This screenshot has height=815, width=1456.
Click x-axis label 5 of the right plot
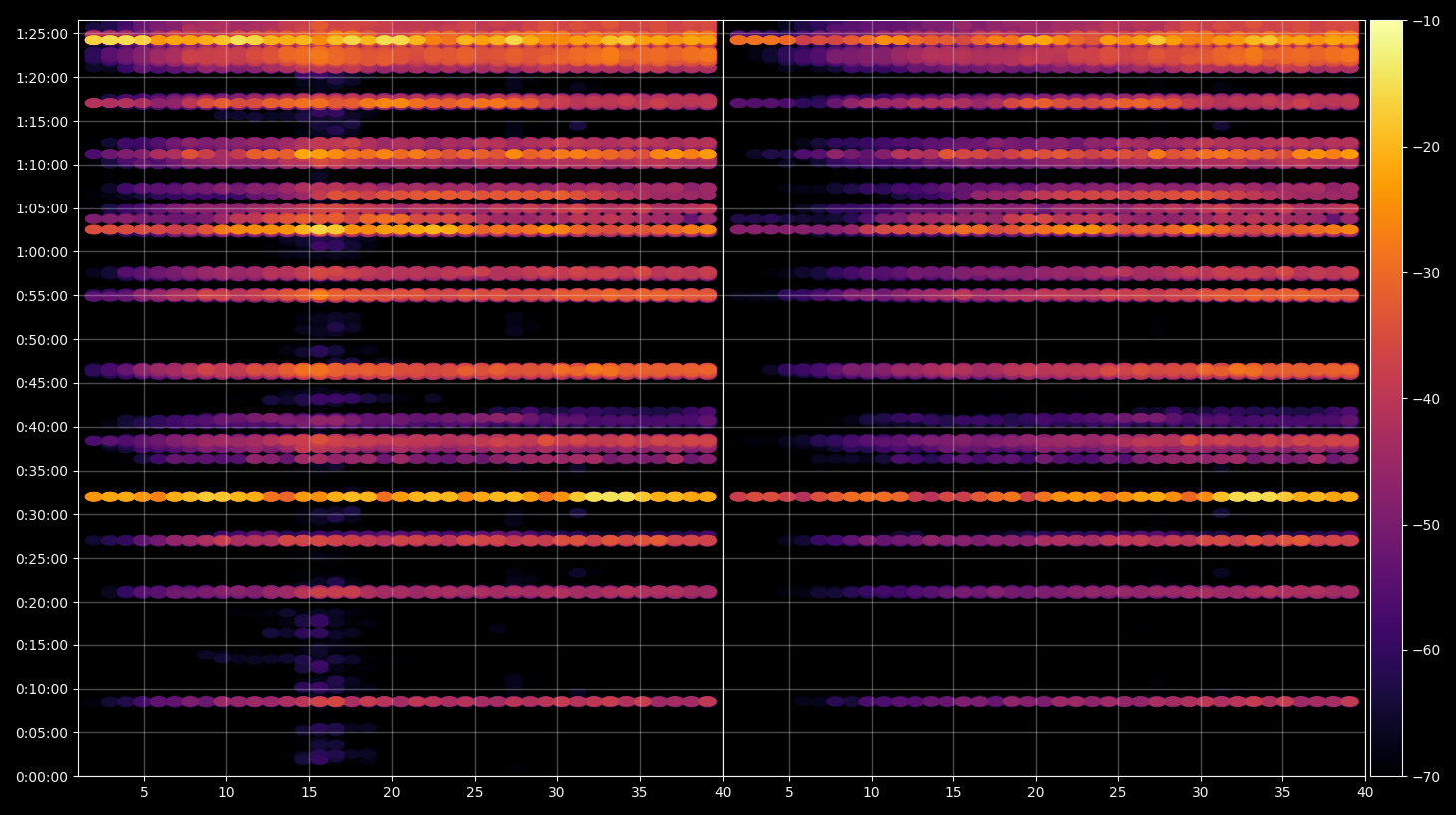tap(789, 793)
